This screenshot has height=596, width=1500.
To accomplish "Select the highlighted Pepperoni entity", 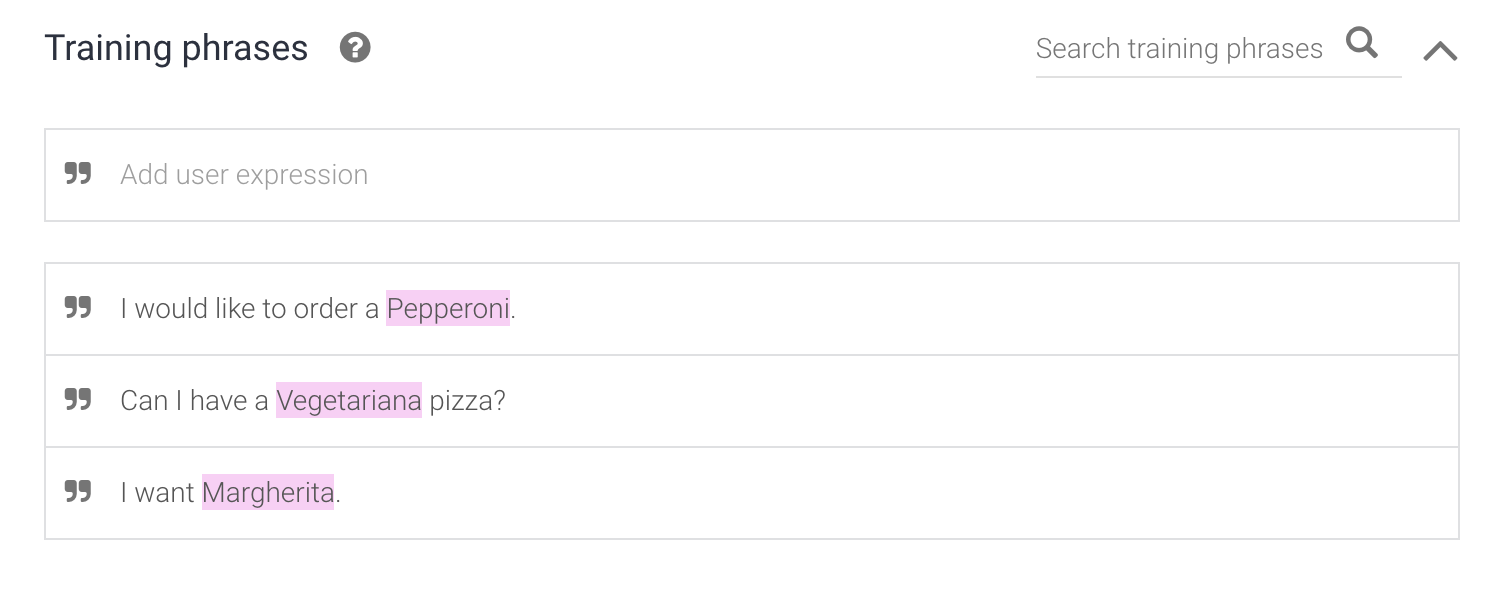I will pyautogui.click(x=448, y=309).
